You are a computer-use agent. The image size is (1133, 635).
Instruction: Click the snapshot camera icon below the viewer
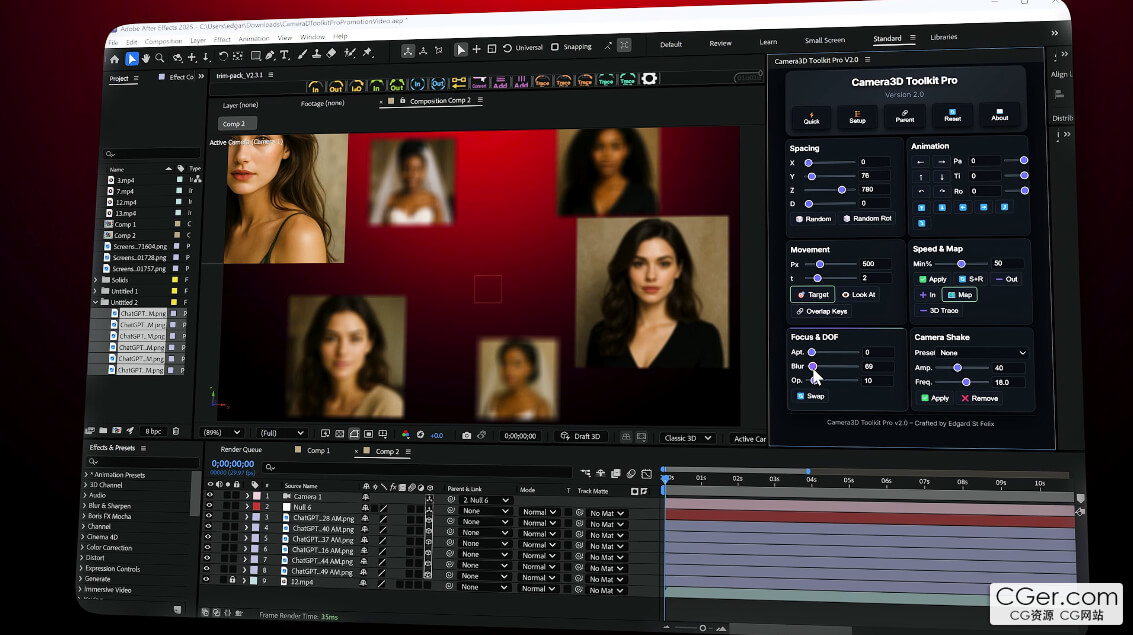466,435
